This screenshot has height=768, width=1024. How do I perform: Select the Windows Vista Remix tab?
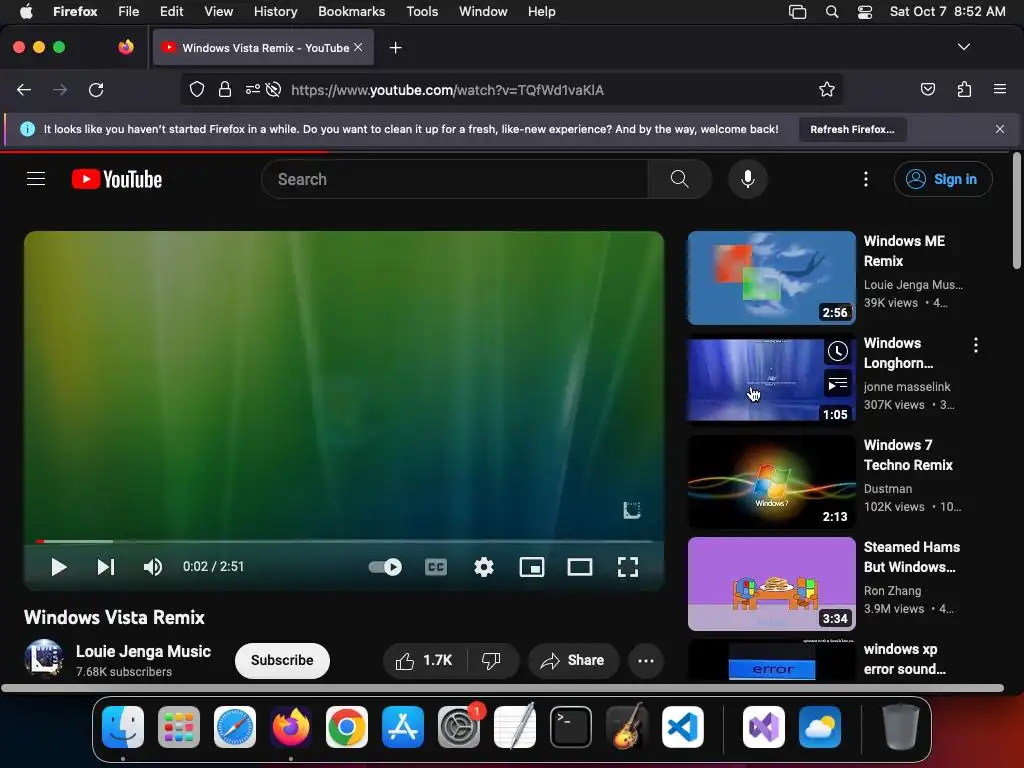tap(263, 48)
